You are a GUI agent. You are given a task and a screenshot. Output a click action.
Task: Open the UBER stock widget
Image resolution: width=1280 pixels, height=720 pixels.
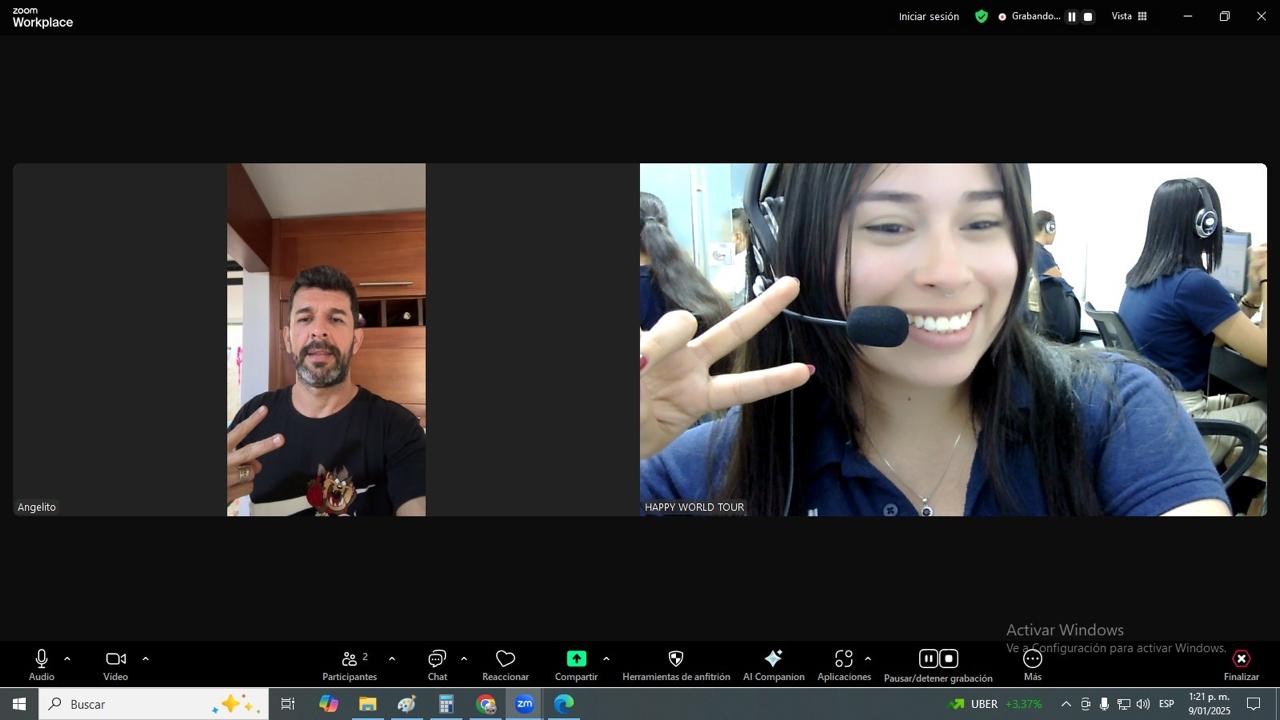click(x=996, y=704)
